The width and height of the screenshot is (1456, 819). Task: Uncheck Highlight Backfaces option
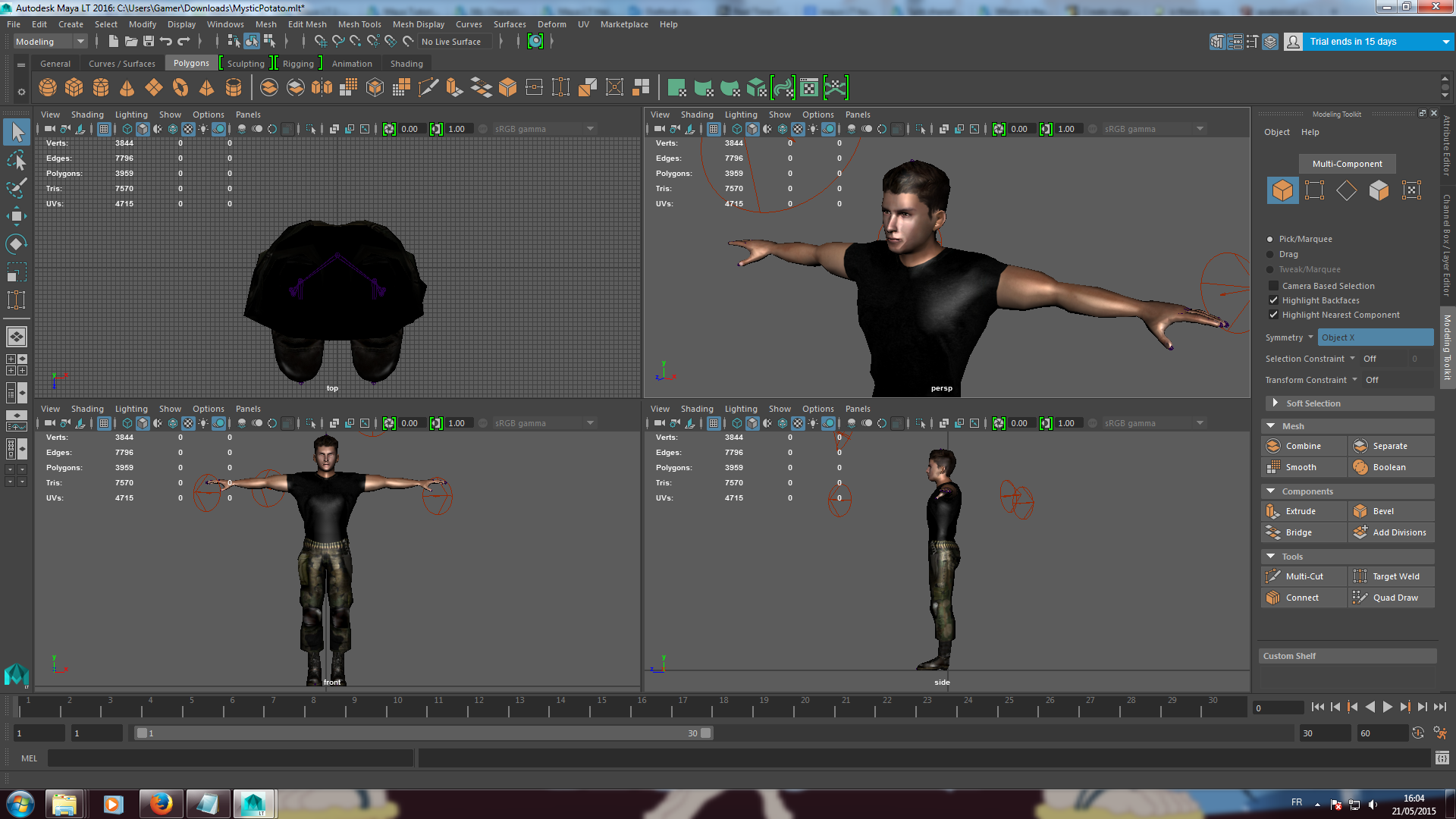(1274, 300)
